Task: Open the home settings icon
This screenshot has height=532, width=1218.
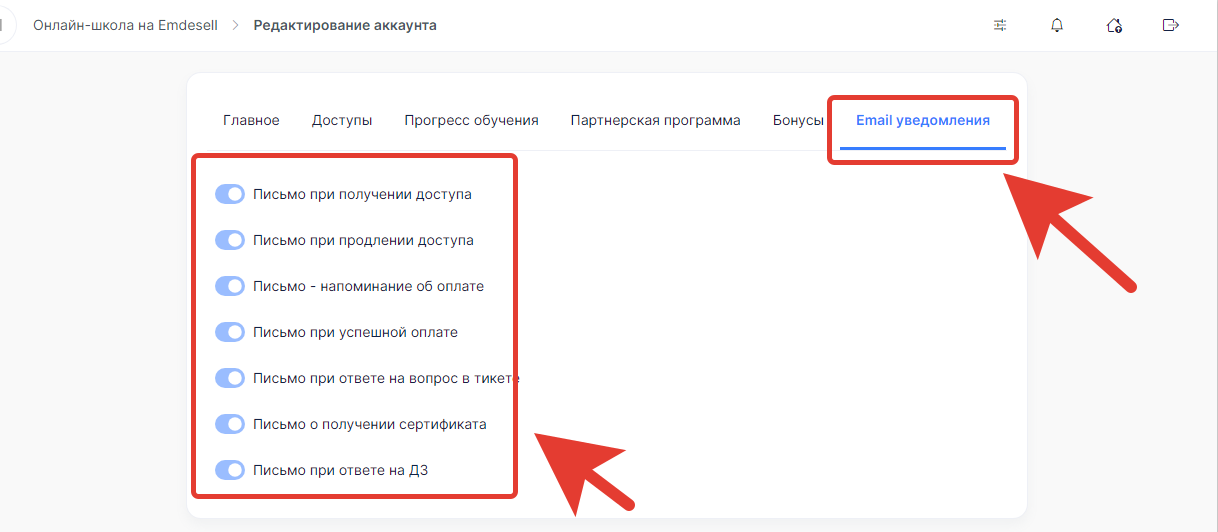Action: tap(1114, 25)
